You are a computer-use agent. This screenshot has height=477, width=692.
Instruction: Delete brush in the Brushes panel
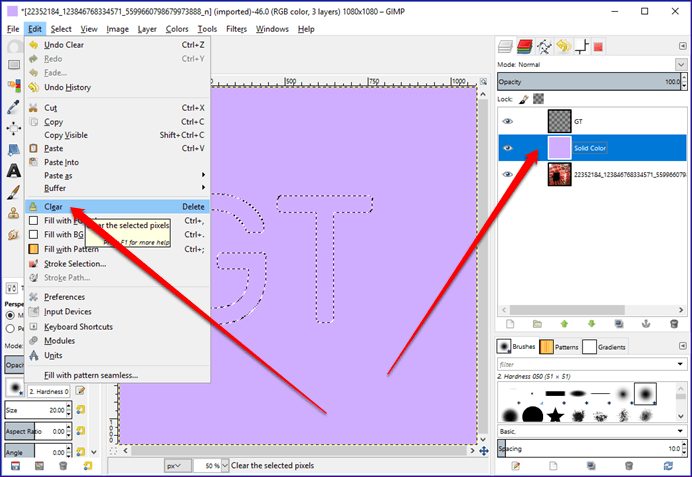(x=629, y=466)
